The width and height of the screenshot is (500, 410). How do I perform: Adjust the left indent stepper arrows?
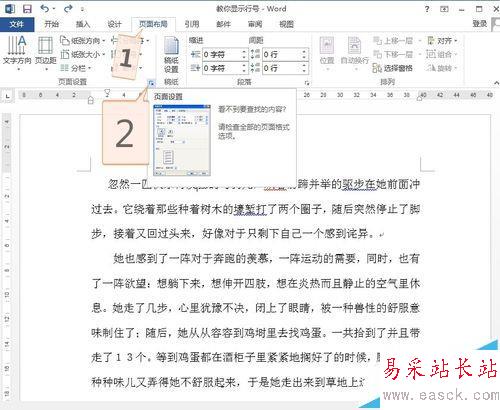(244, 54)
